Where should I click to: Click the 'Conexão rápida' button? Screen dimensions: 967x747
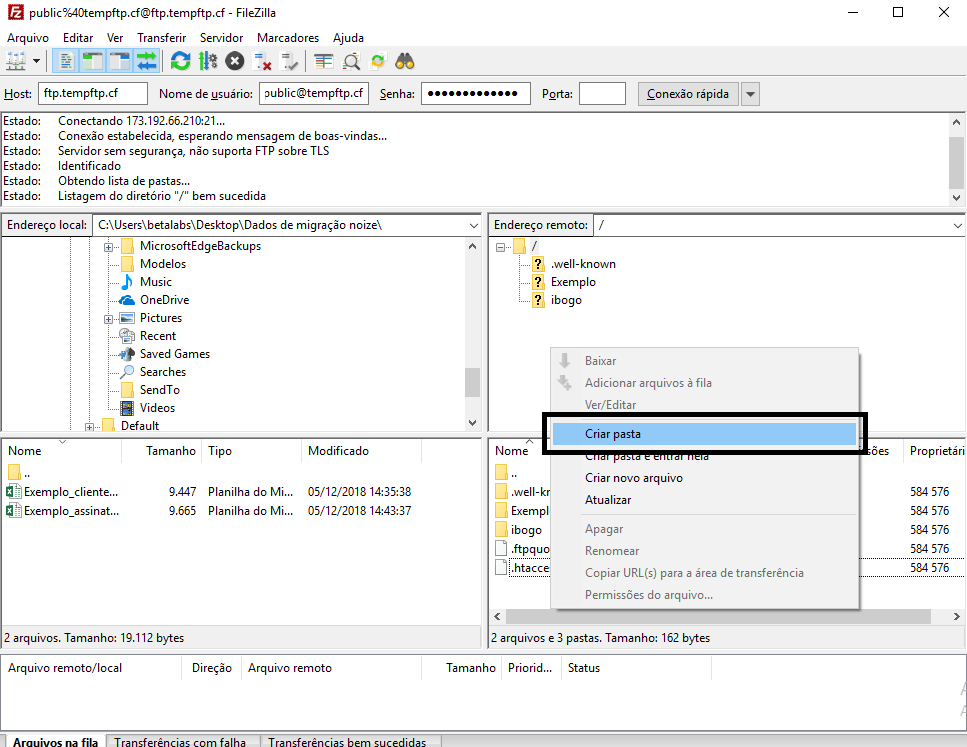687,94
